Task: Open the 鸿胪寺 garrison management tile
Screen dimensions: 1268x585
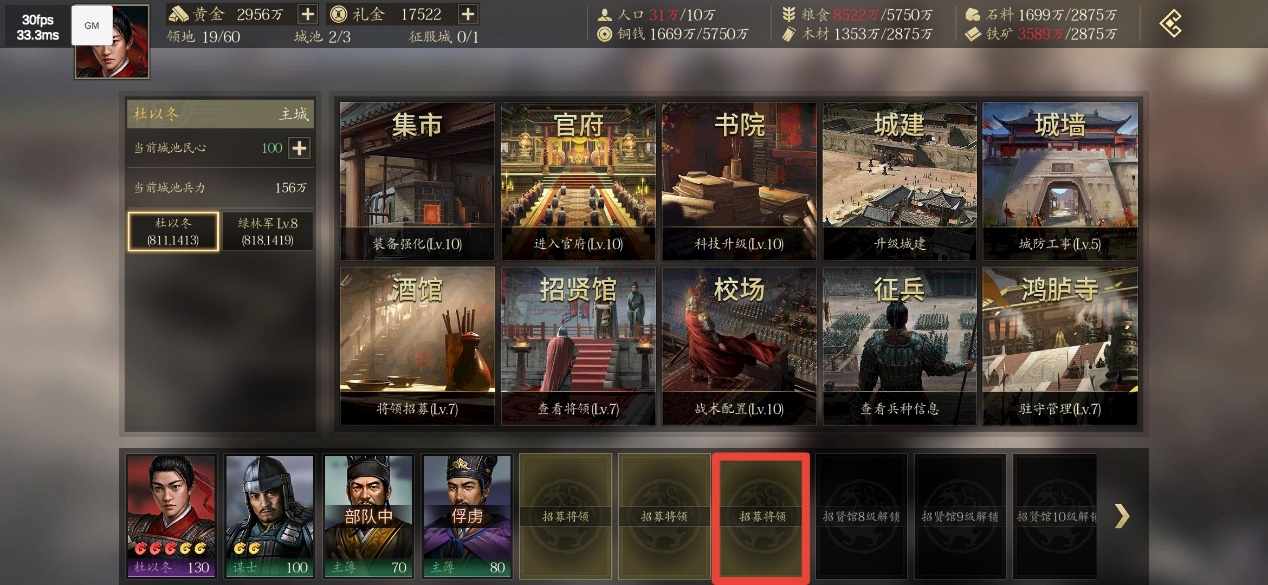Action: pos(1060,345)
